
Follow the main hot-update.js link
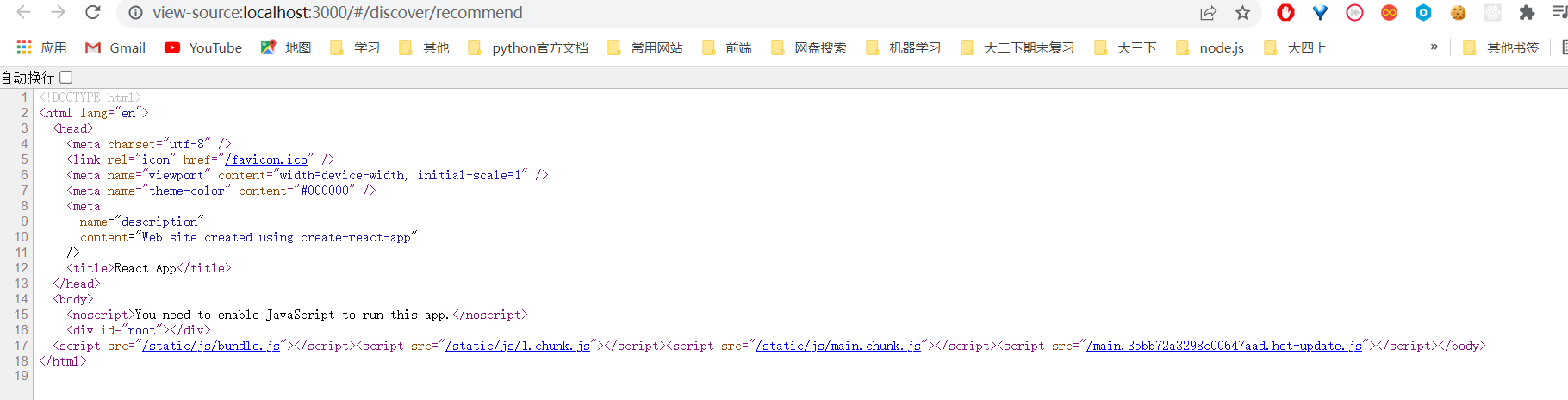[1224, 346]
